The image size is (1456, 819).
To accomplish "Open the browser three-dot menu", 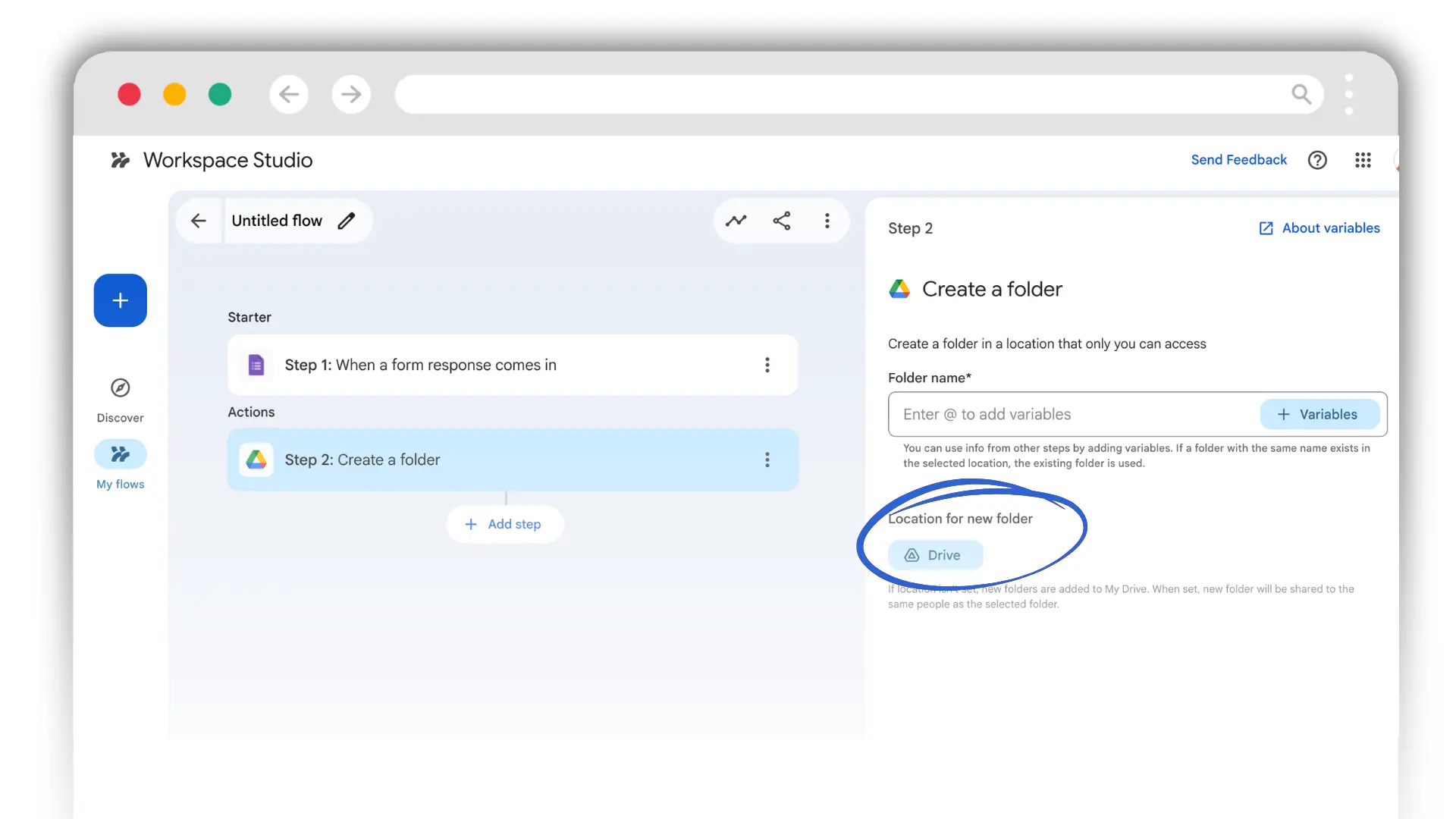I will 1350,93.
